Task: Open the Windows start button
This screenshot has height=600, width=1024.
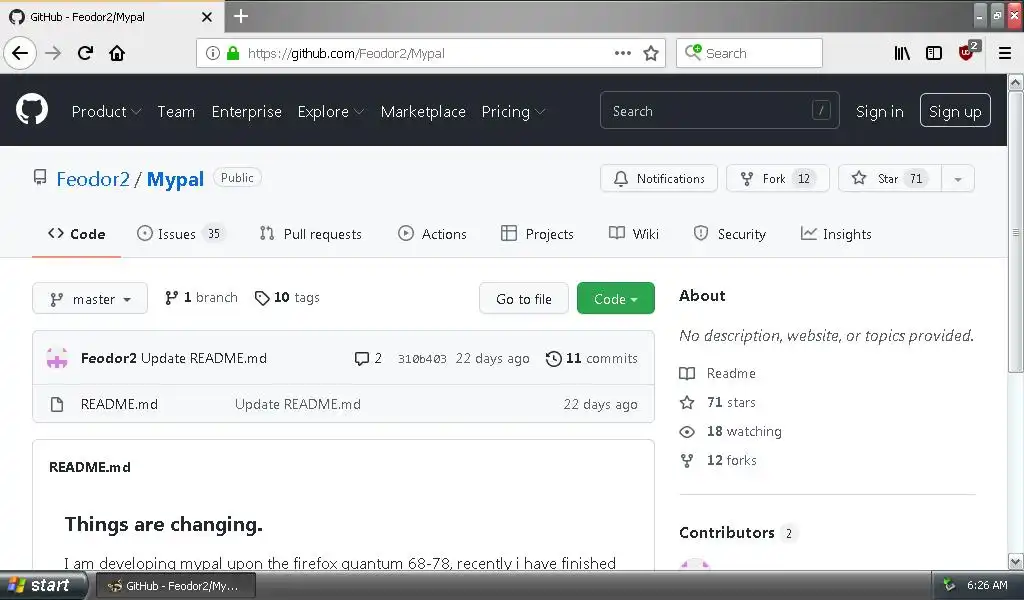Action: (43, 586)
